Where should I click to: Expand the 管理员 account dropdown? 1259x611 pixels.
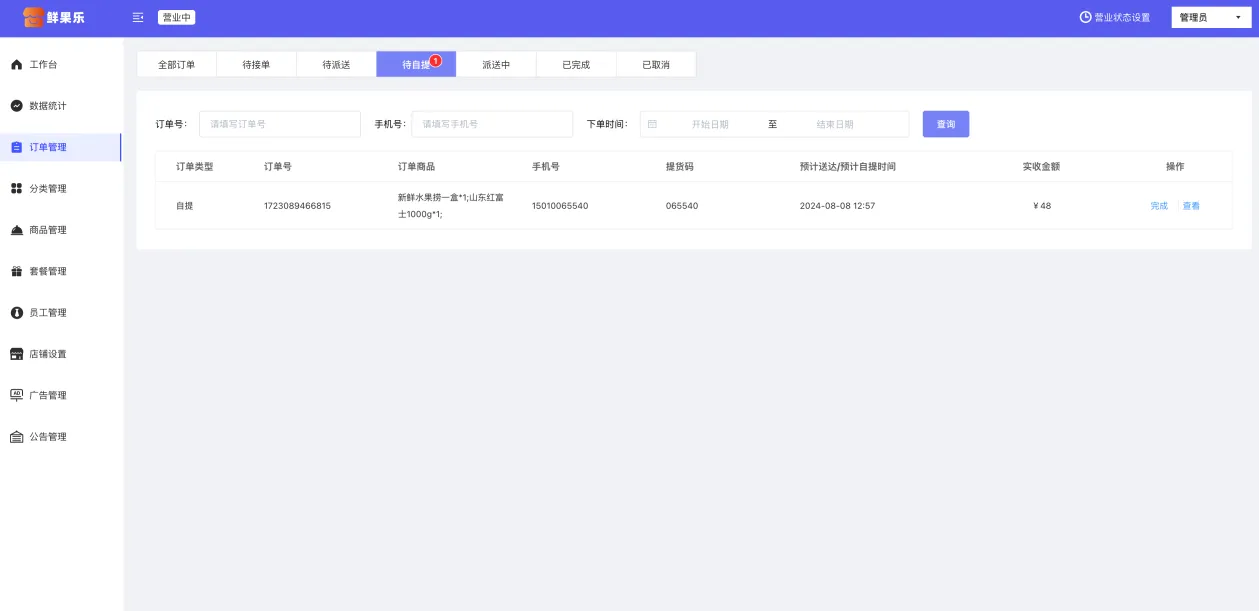tap(1210, 18)
